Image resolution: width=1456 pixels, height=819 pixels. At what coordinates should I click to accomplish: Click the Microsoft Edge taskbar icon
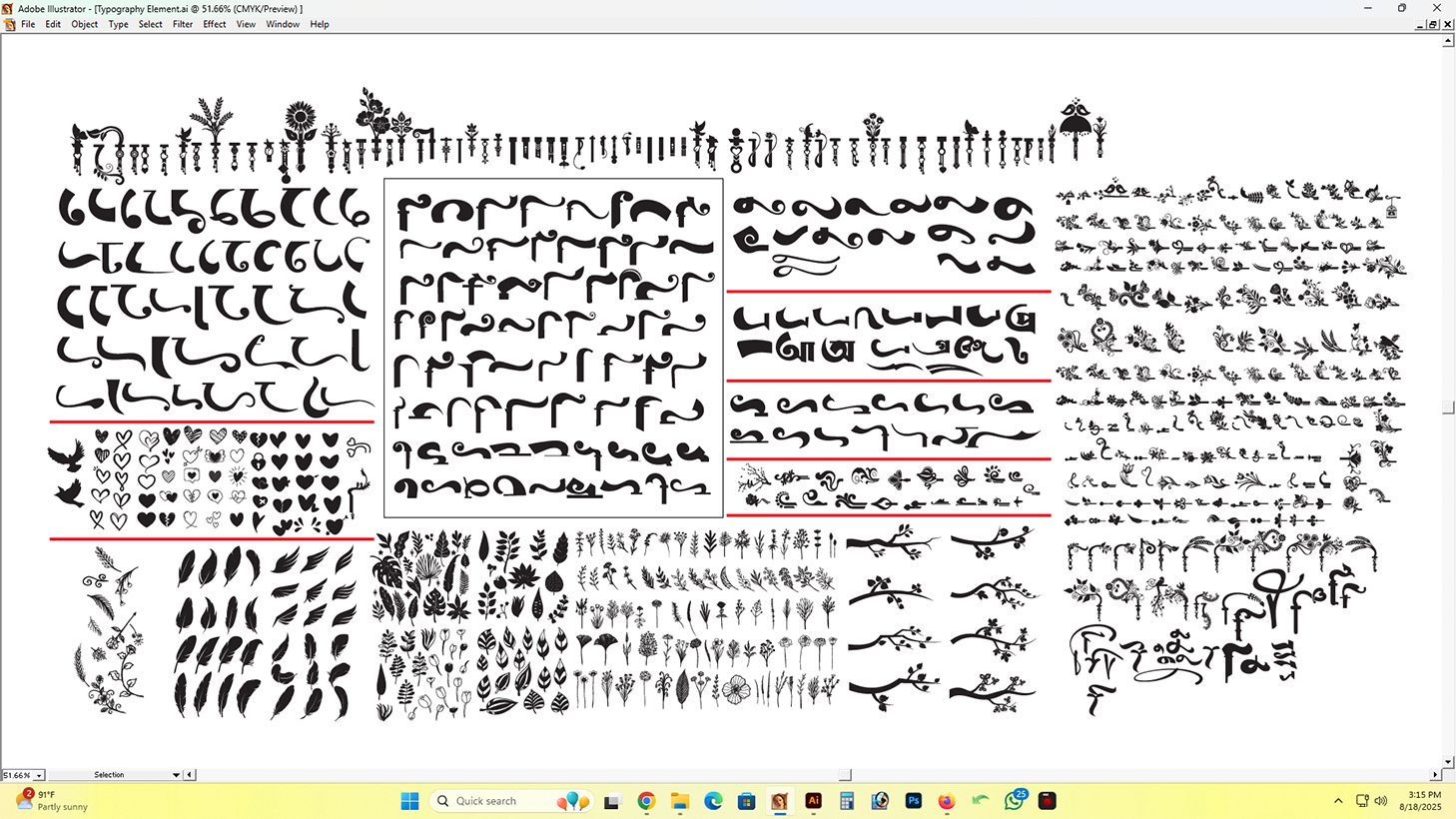[713, 801]
